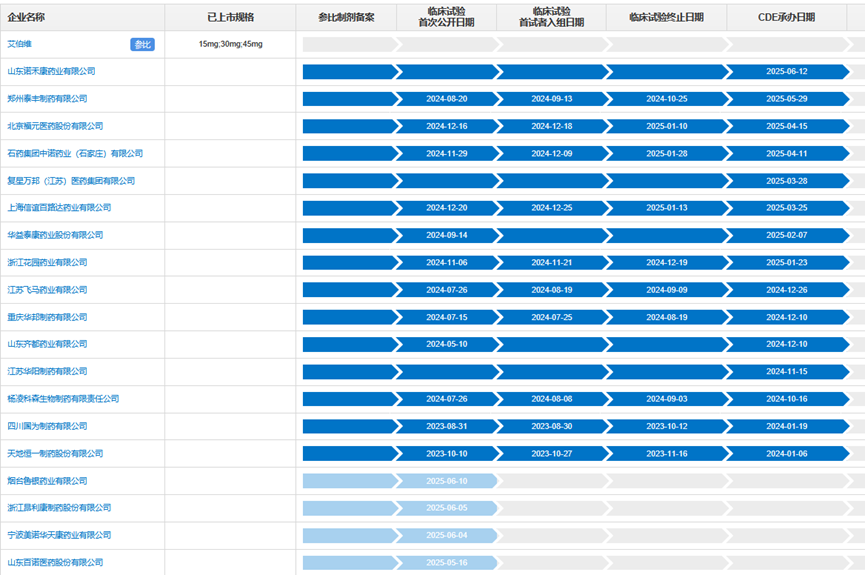The height and width of the screenshot is (575, 865).
Task: Click the 2024-12-20 date for 上海信谊
Action: pyautogui.click(x=447, y=207)
